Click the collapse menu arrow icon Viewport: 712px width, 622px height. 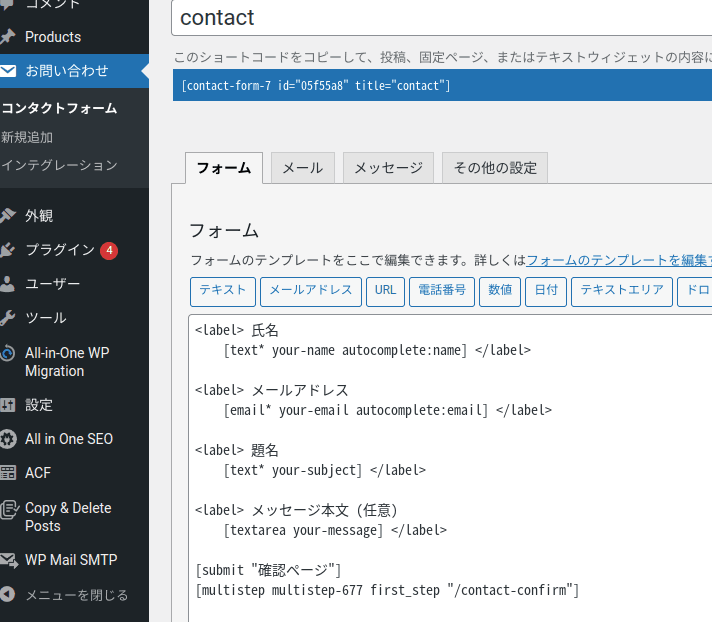[x=7, y=594]
